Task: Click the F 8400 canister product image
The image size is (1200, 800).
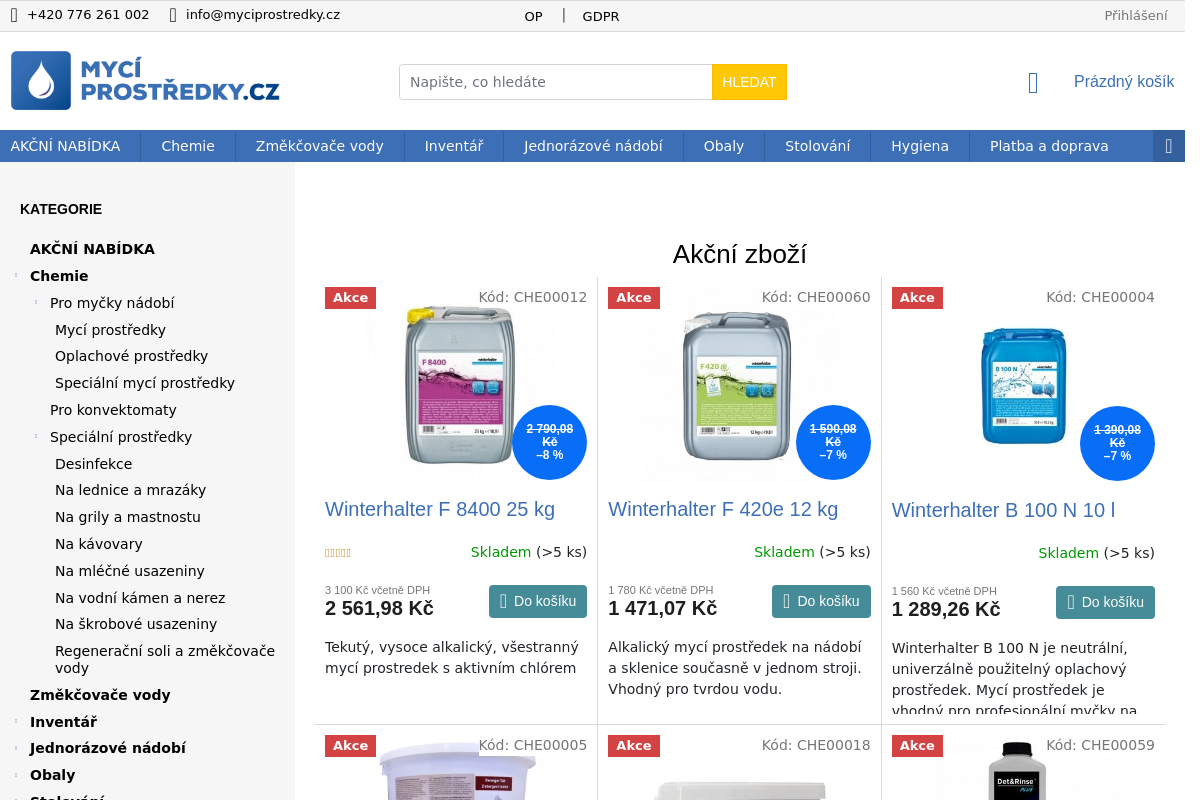Action: tap(460, 385)
